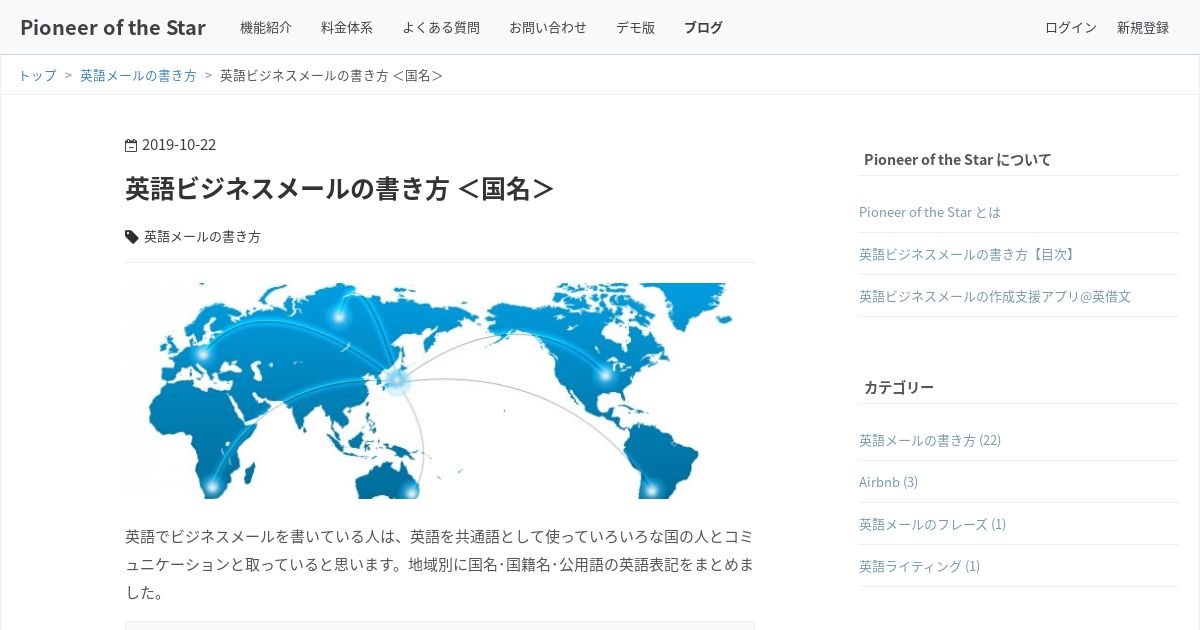Click the post date 2019-10-22
Image resolution: width=1200 pixels, height=630 pixels.
(x=179, y=145)
